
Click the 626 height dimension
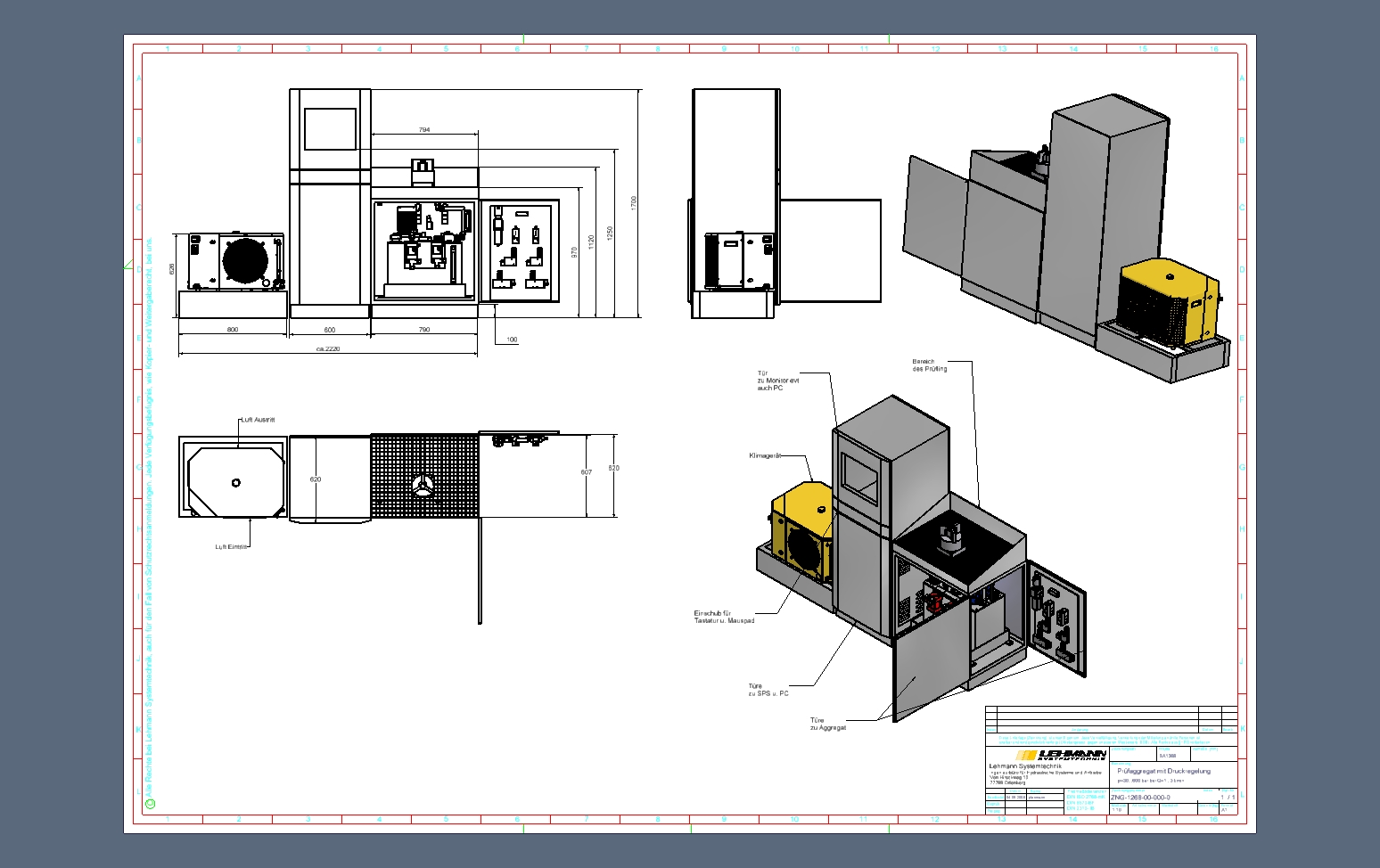tap(172, 268)
